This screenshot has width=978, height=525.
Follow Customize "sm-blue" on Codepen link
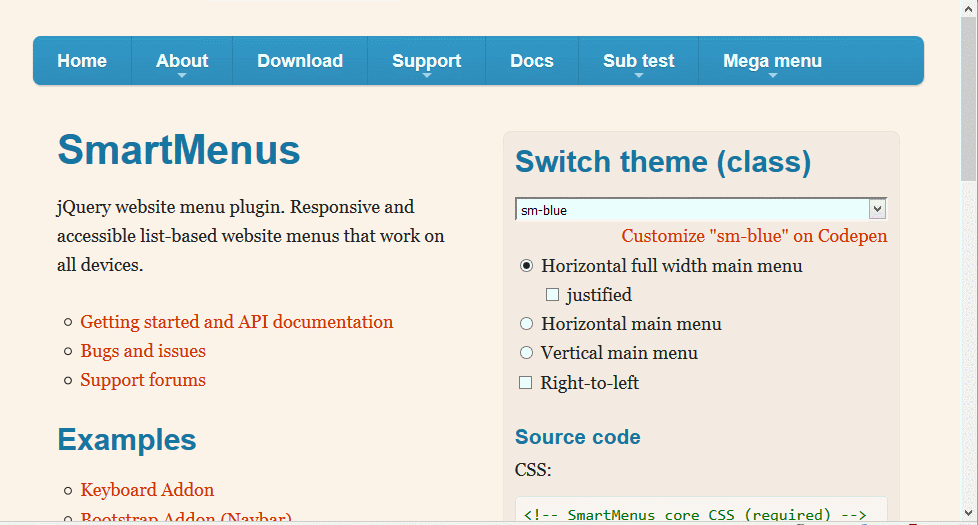point(754,236)
